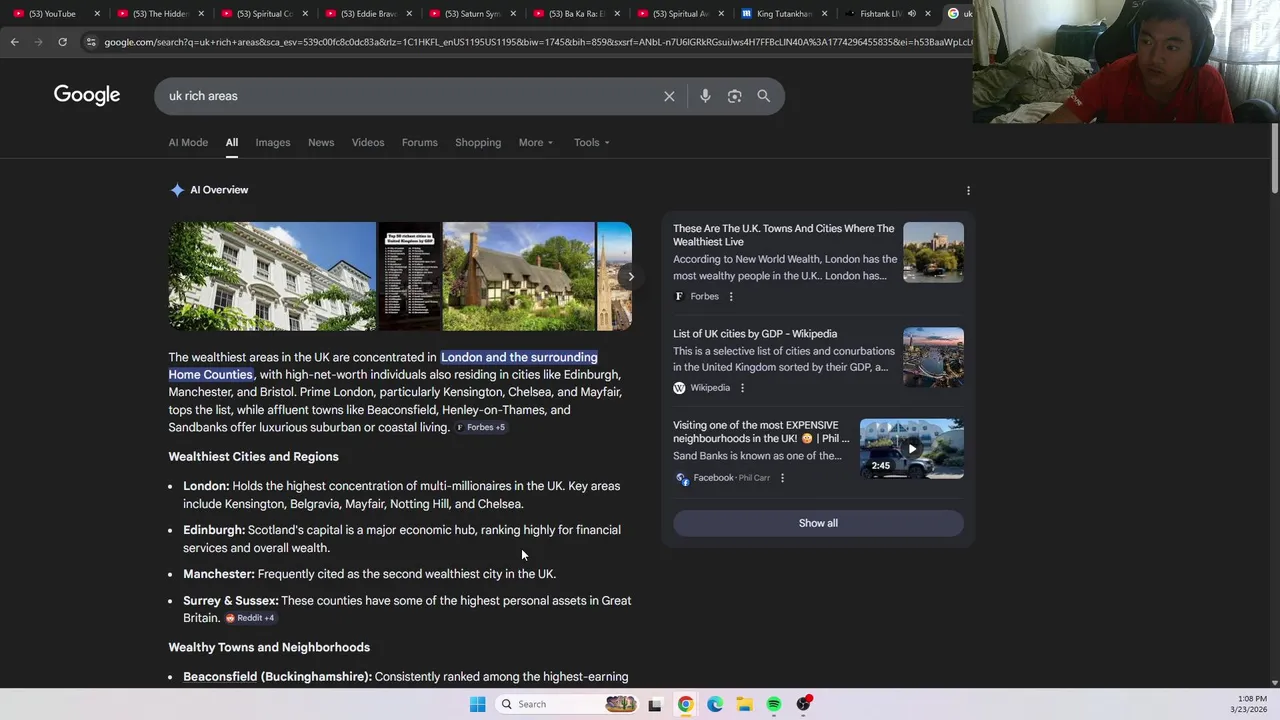Open Sandbanks expensive neighbourhoods video link
1280x720 pixels.
(x=760, y=432)
